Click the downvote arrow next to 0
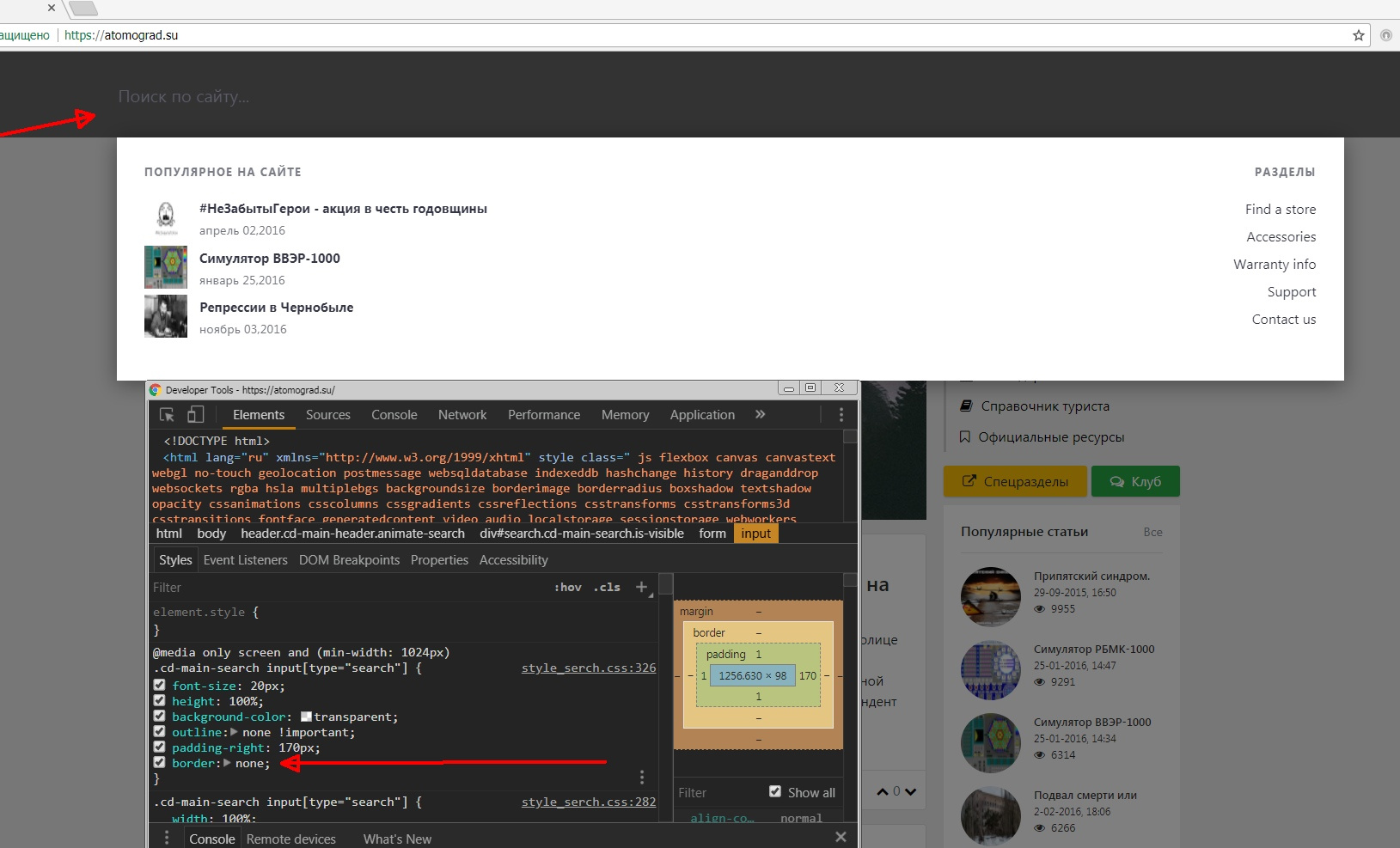This screenshot has height=848, width=1400. (x=910, y=791)
